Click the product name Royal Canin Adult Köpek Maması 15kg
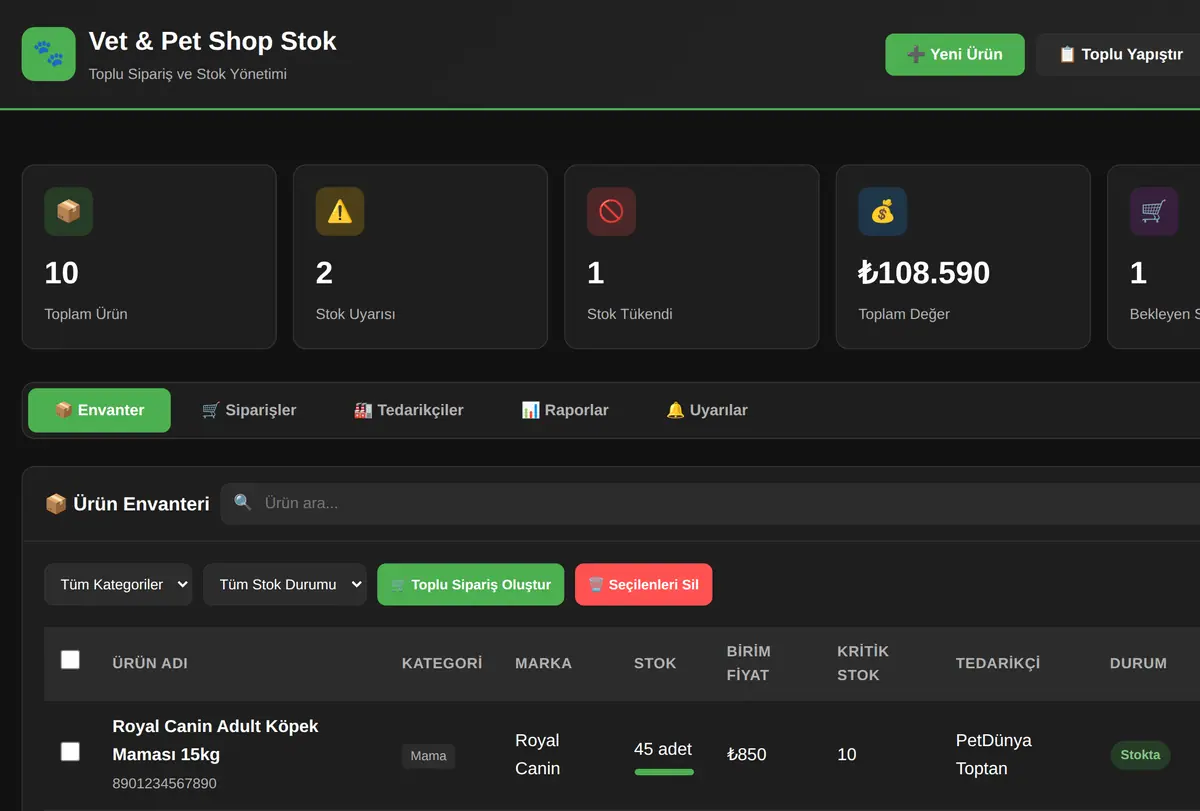Image resolution: width=1200 pixels, height=811 pixels. pyautogui.click(x=215, y=740)
